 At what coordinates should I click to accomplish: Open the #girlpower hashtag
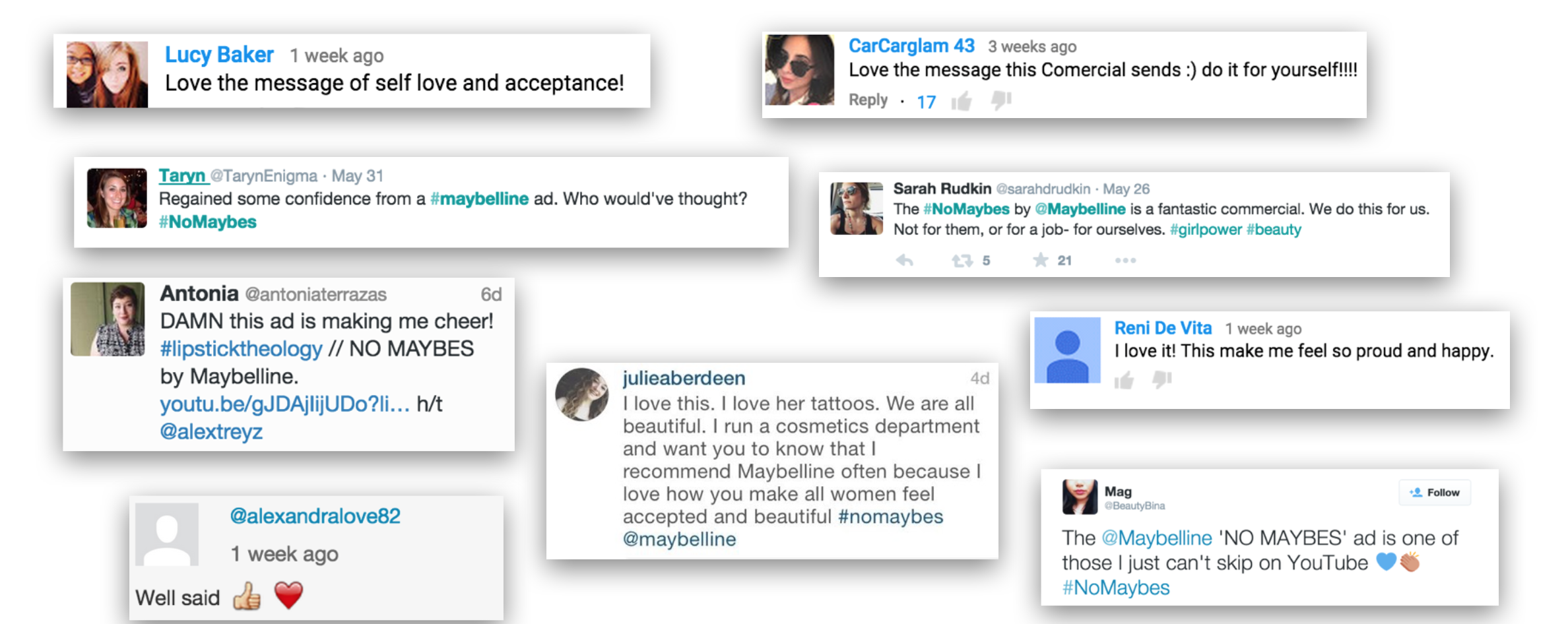[x=1206, y=230]
